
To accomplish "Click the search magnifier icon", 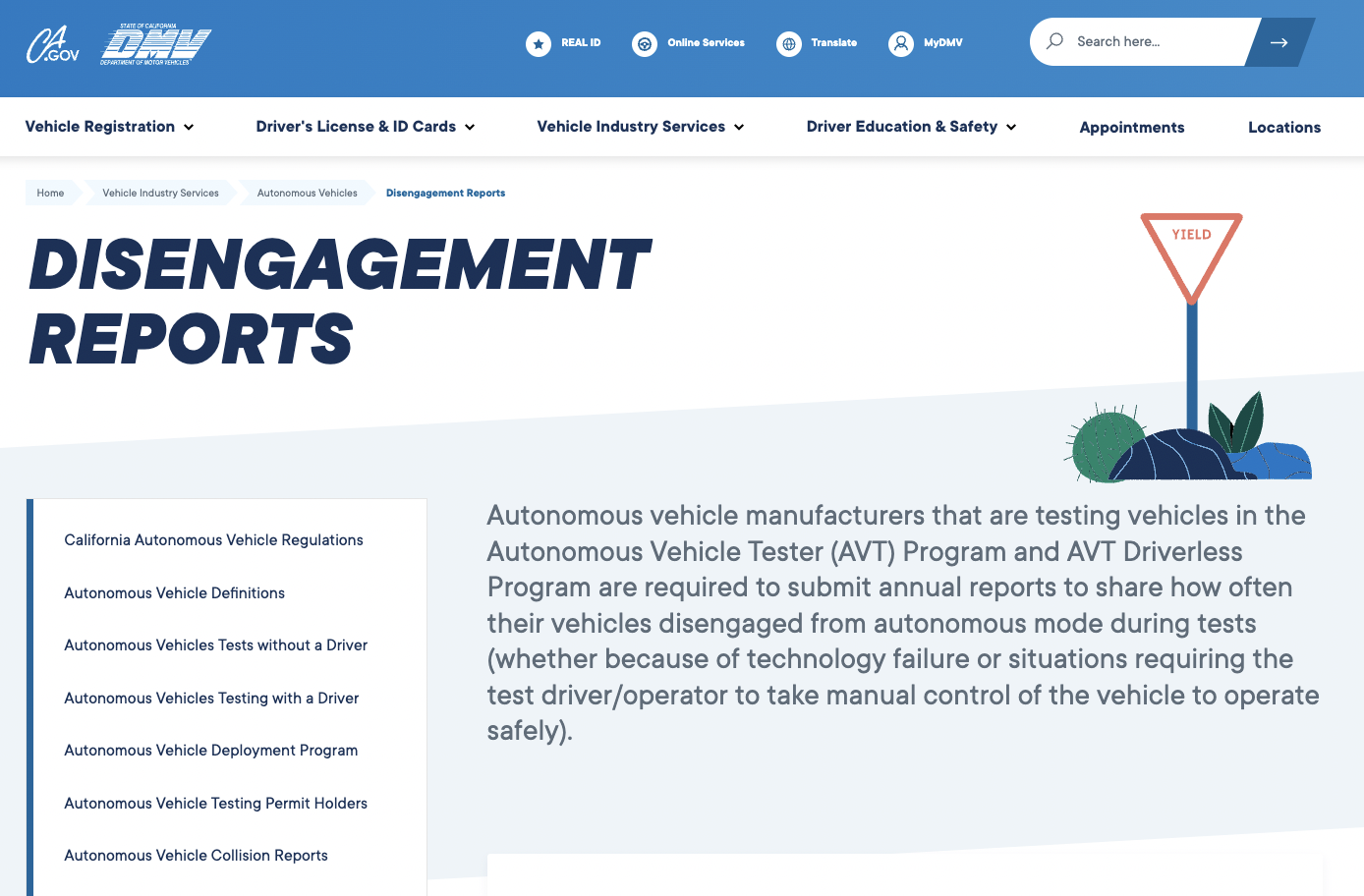I will (1055, 41).
